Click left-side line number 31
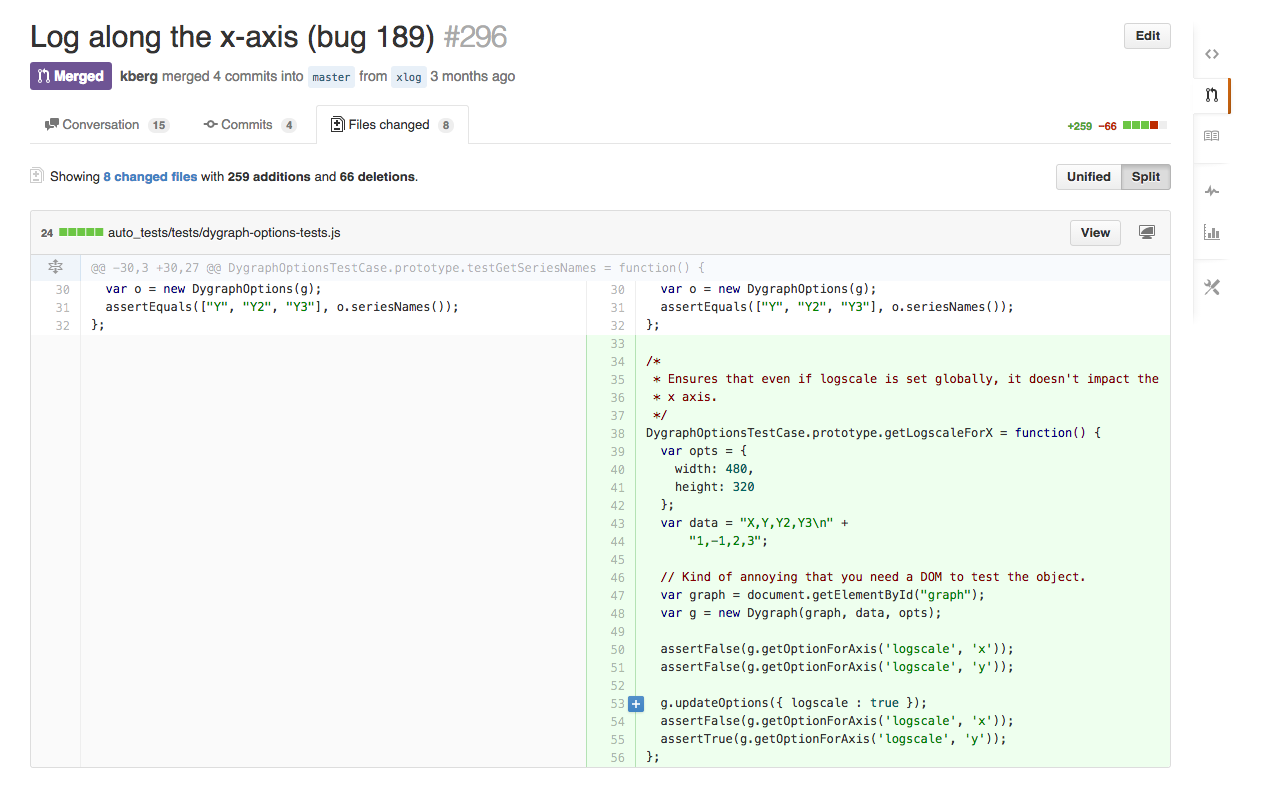 tap(62, 308)
